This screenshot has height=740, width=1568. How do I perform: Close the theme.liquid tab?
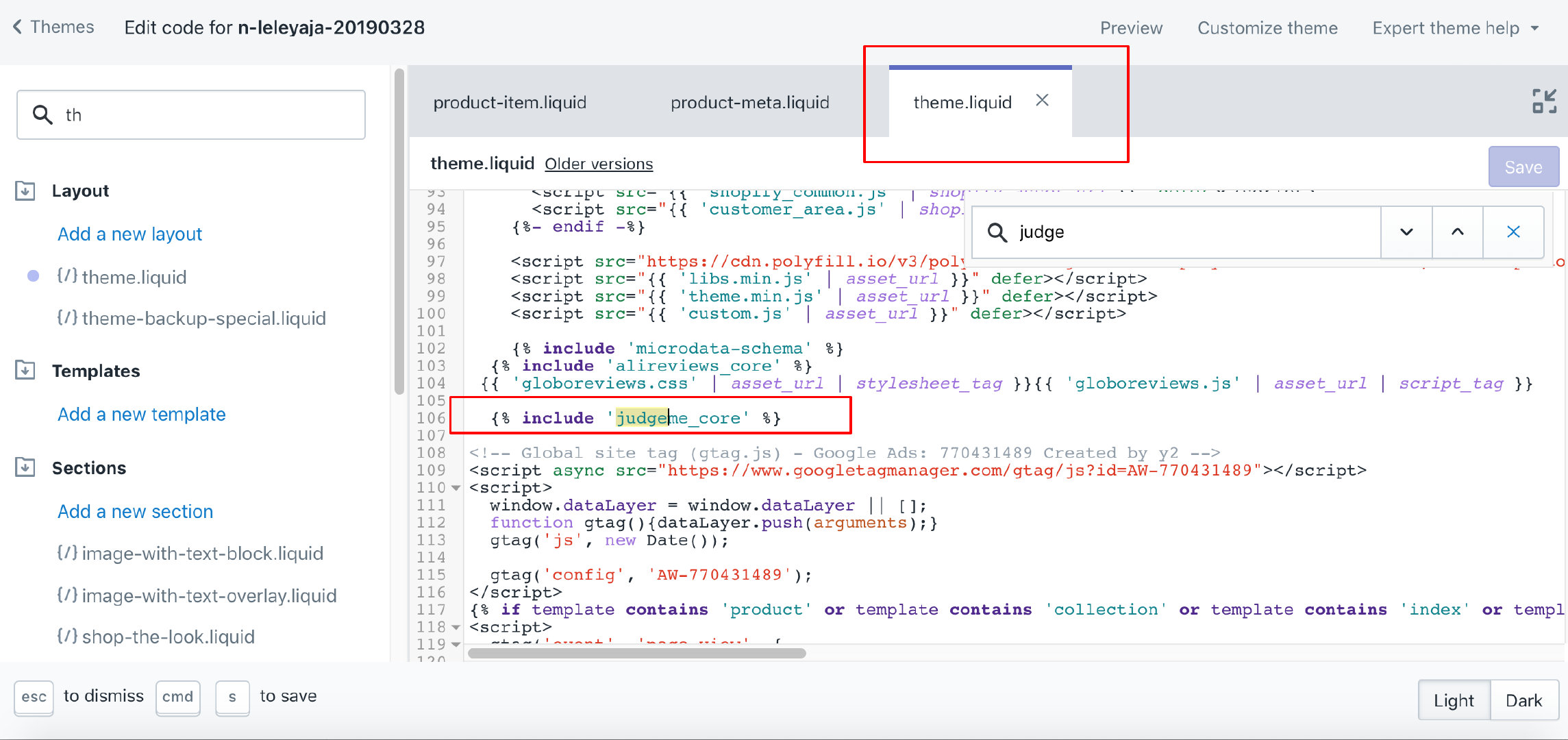click(1042, 101)
